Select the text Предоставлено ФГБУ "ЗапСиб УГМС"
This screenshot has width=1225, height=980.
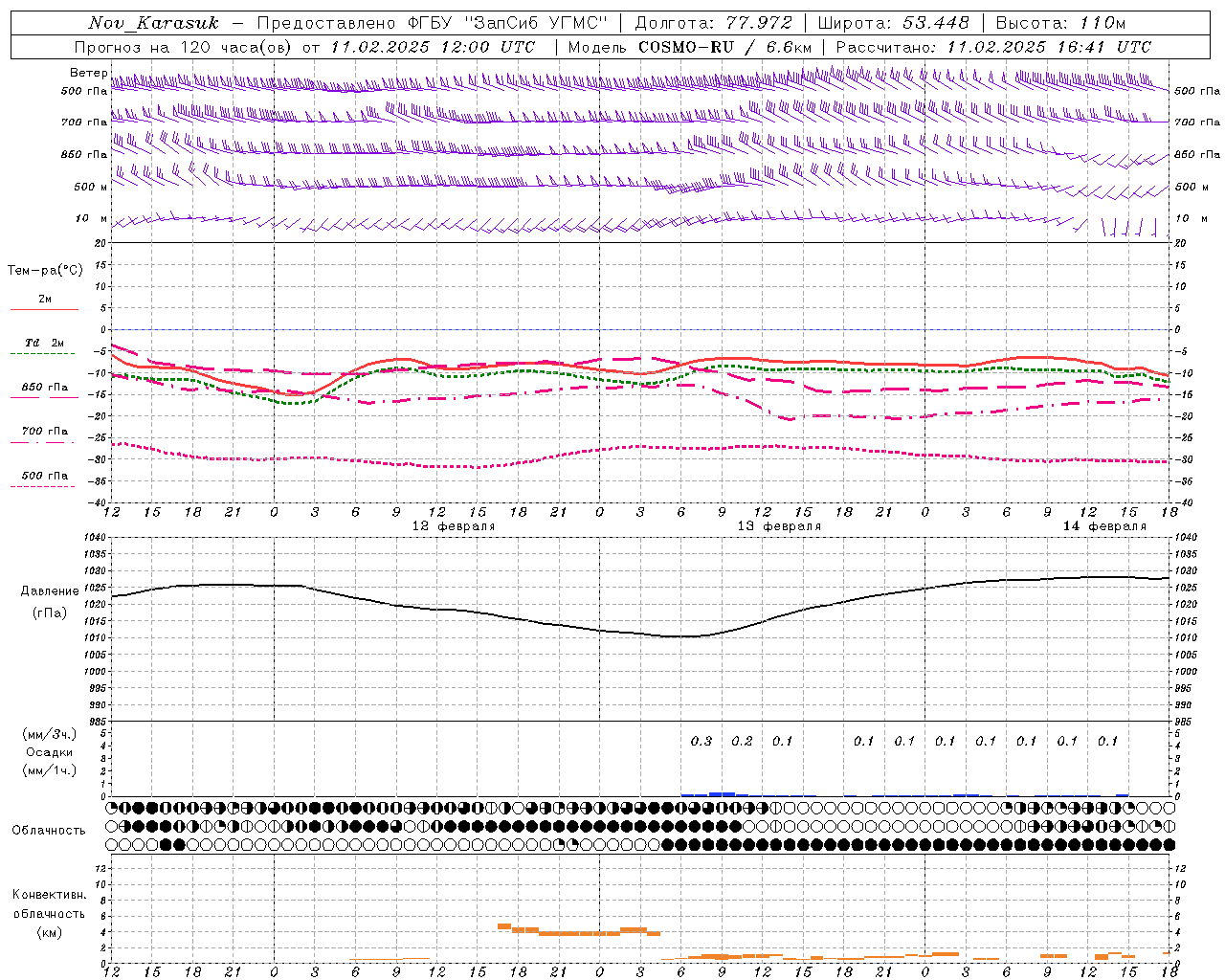pos(433,23)
